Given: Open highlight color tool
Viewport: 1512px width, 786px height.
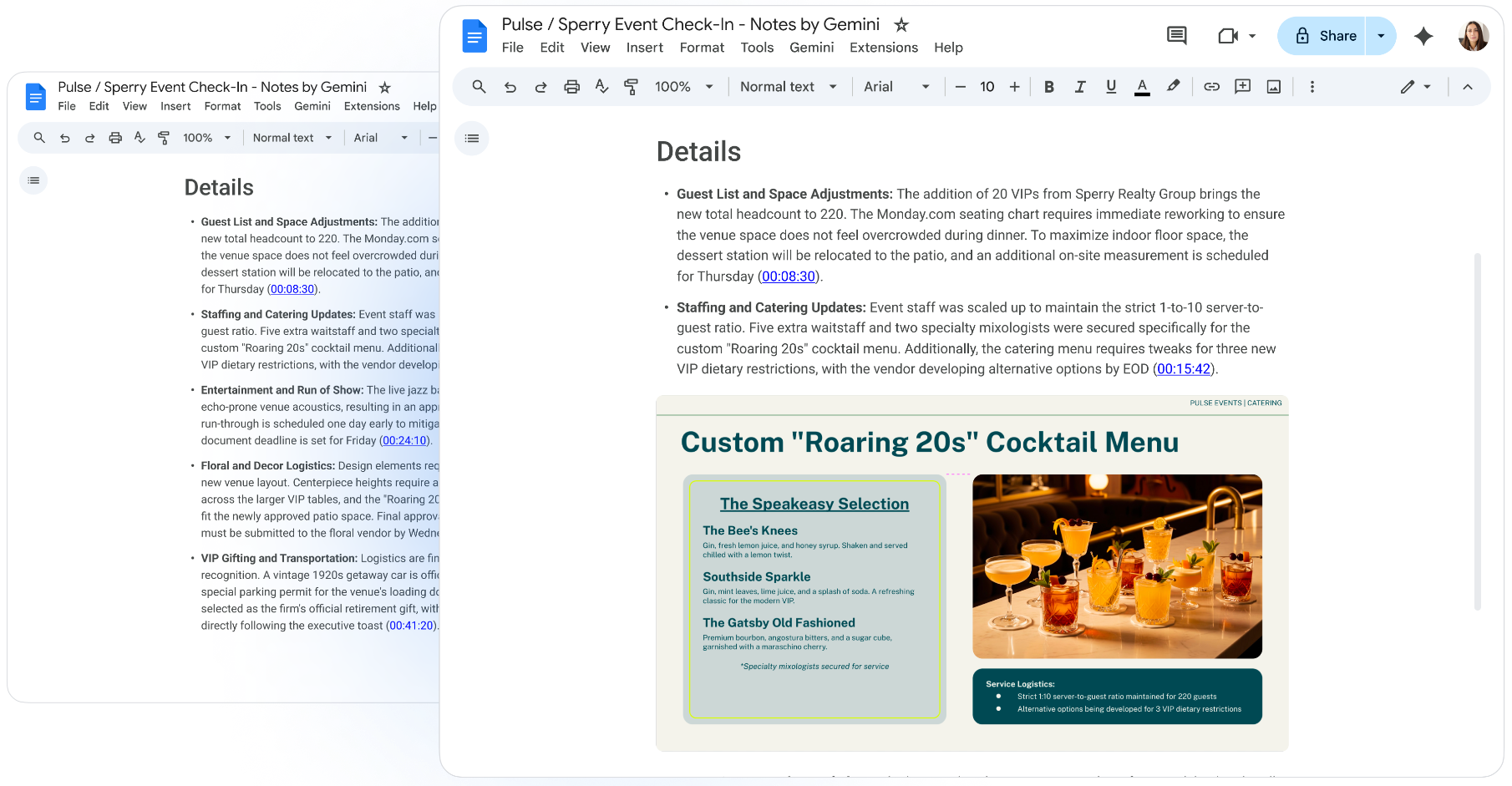Looking at the screenshot, I should pyautogui.click(x=1174, y=87).
